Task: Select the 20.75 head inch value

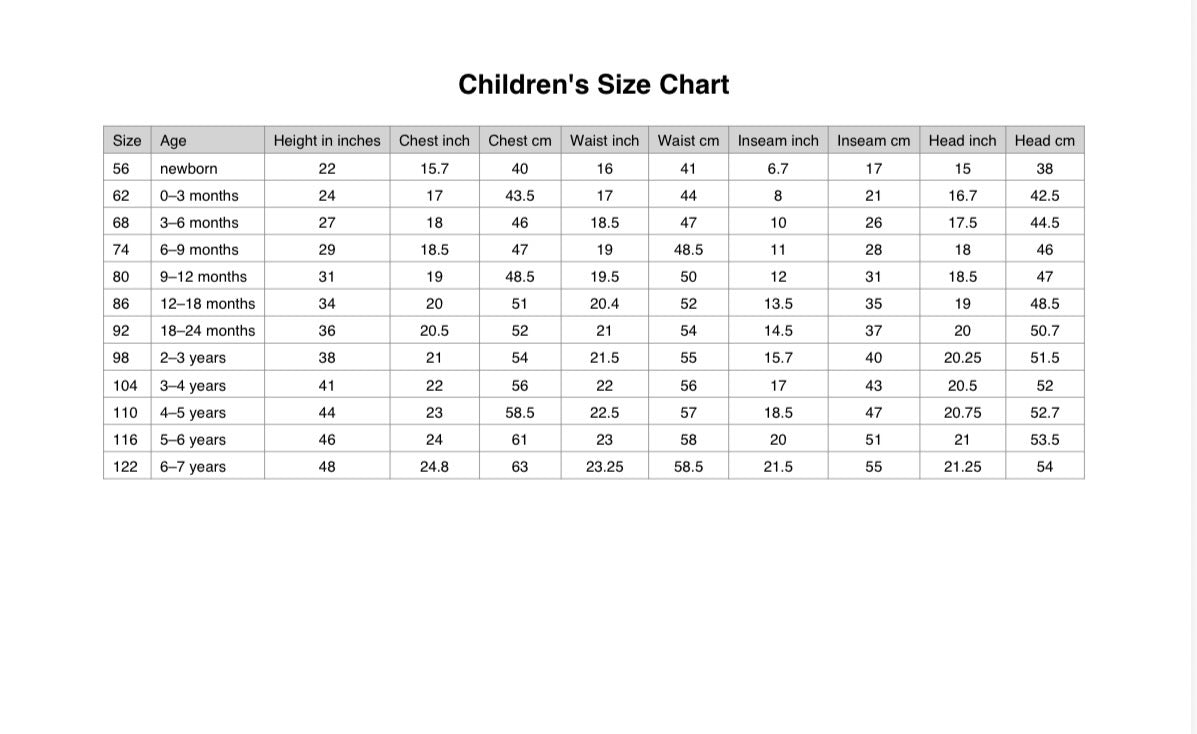Action: (962, 413)
